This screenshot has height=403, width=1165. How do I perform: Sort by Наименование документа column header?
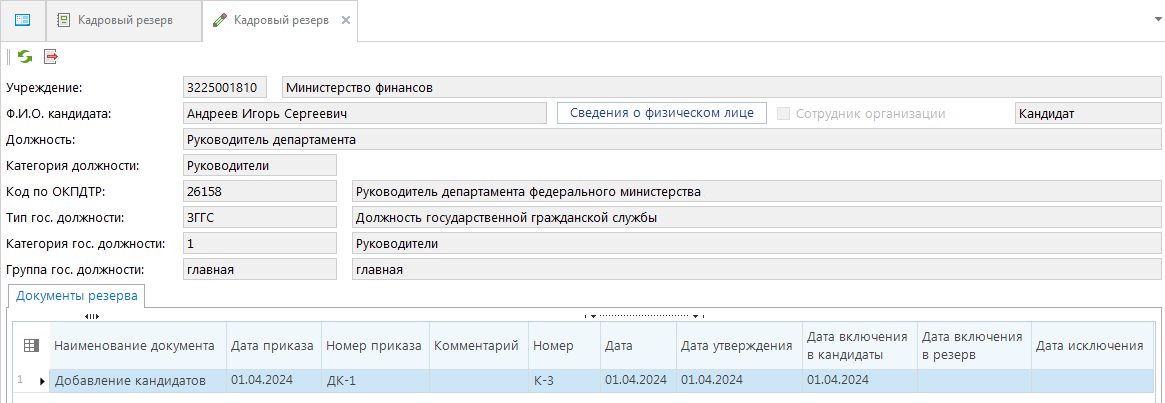coord(134,346)
